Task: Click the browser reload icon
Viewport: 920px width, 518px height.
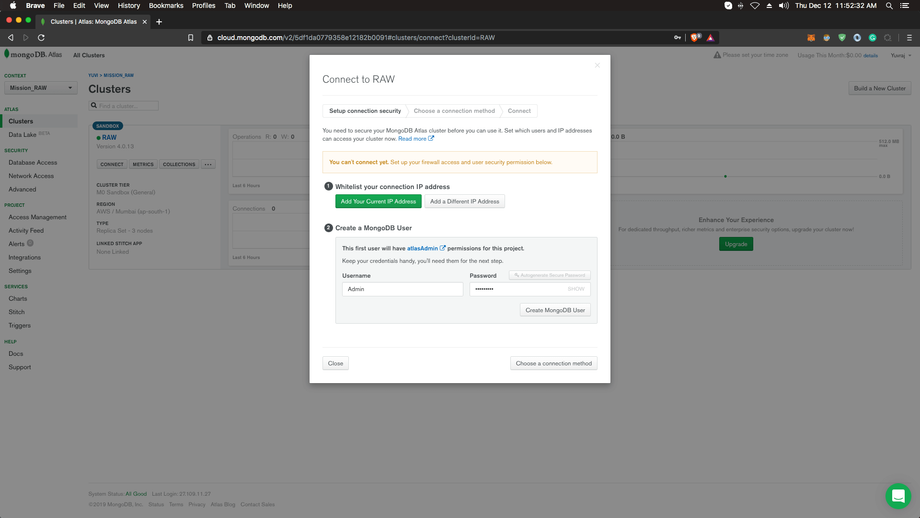Action: 41,38
